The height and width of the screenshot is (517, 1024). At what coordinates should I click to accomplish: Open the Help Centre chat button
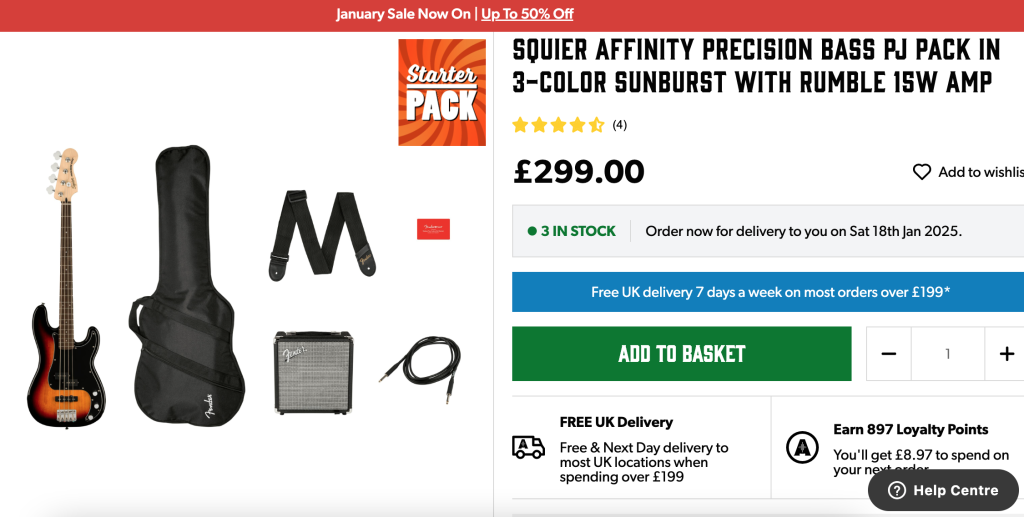tap(943, 490)
